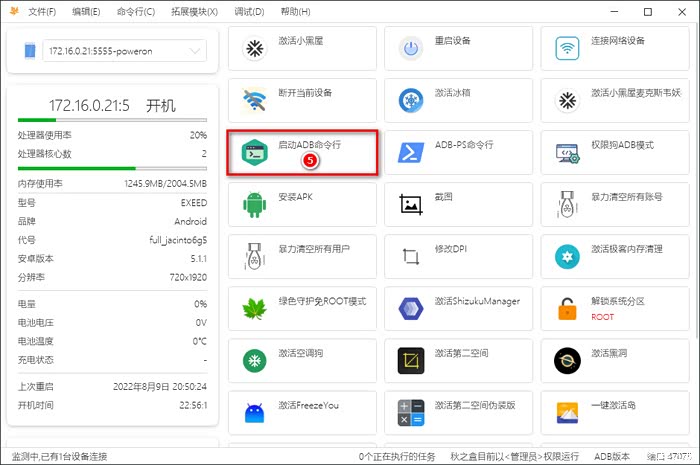
Task: Open the 帮助(H) menu
Action: pyautogui.click(x=295, y=12)
